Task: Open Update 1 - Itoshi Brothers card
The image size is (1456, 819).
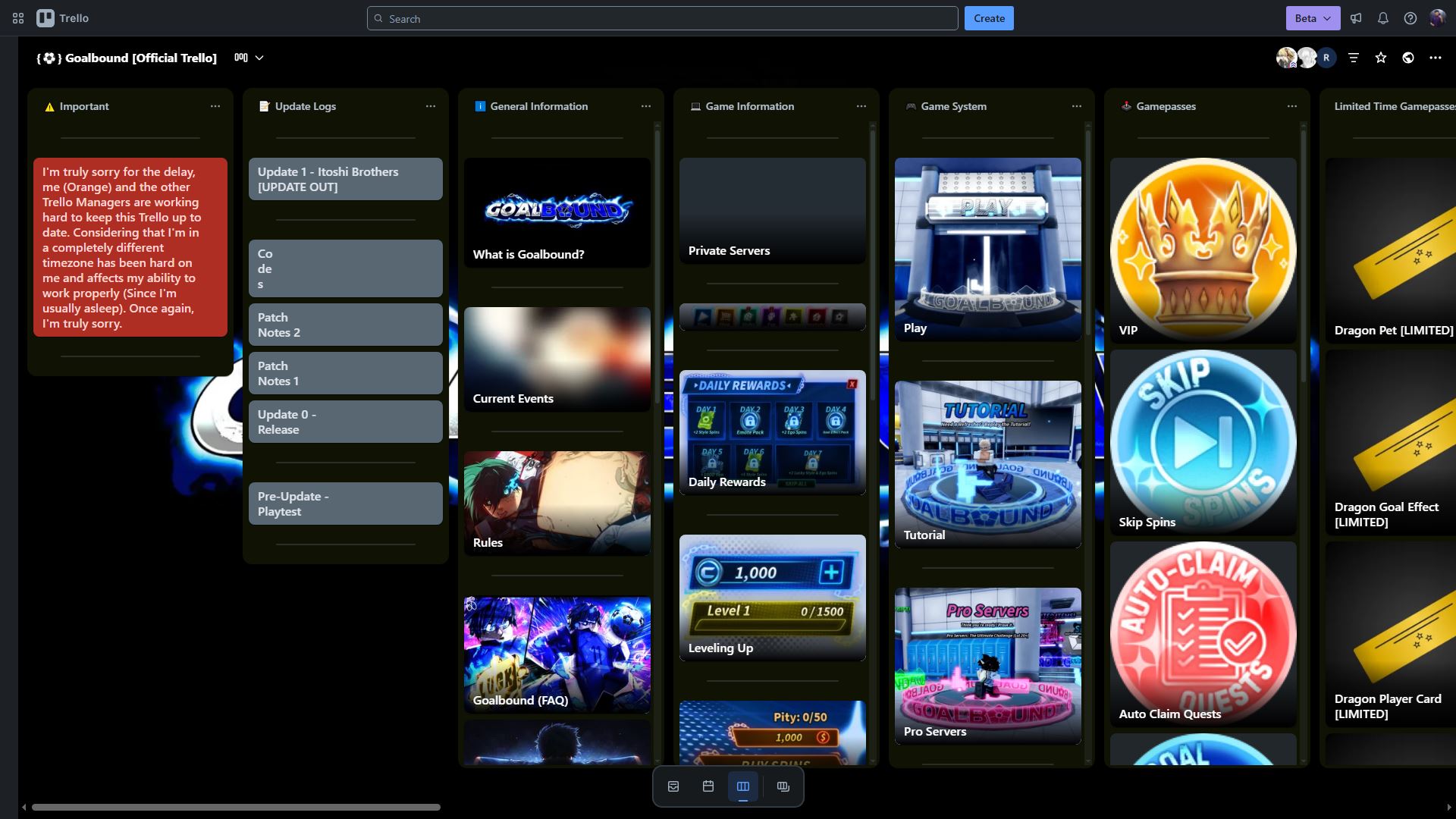Action: click(346, 179)
